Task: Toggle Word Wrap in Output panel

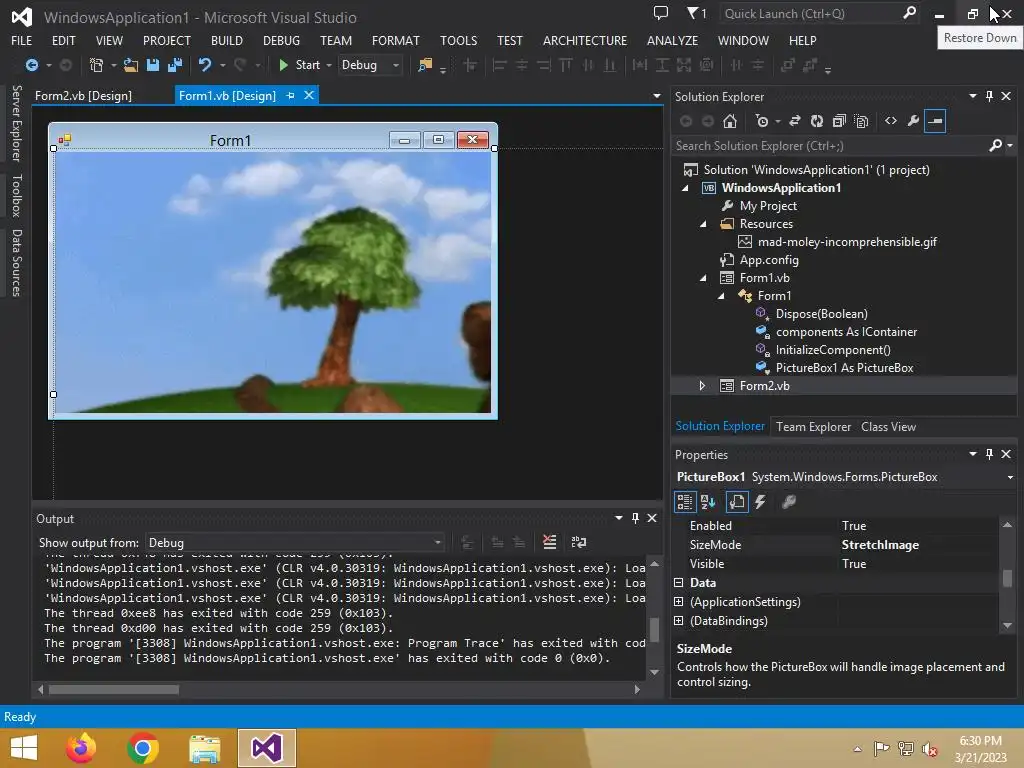Action: 579,542
